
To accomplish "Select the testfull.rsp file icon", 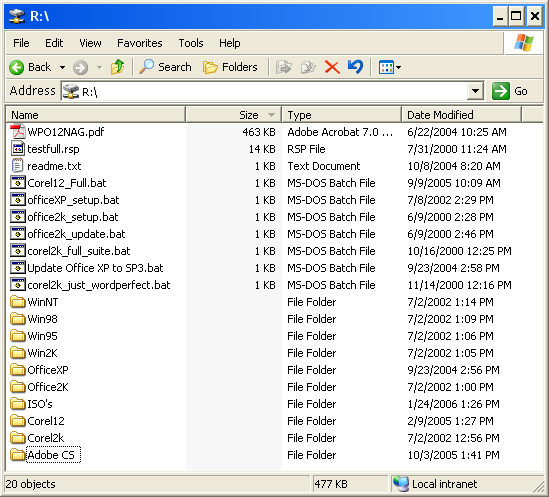I will click(18, 149).
